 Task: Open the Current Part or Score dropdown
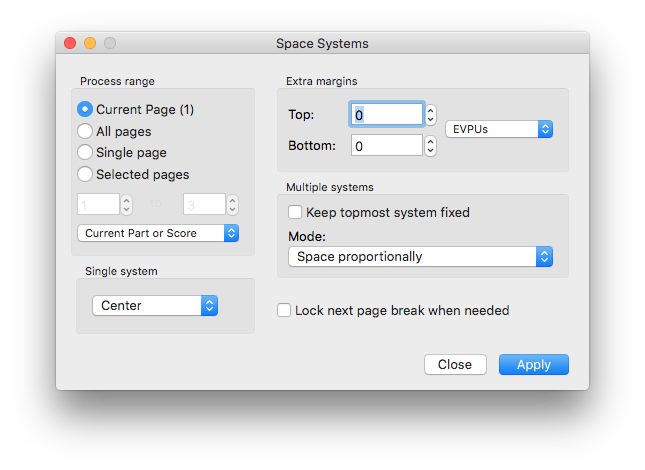pos(158,233)
